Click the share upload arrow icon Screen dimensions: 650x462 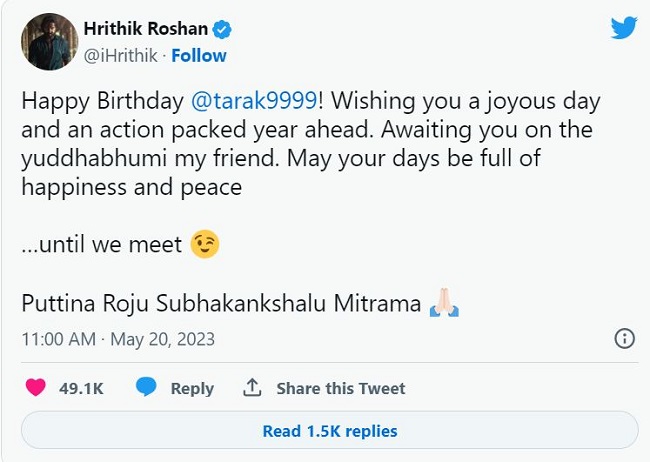tap(253, 388)
